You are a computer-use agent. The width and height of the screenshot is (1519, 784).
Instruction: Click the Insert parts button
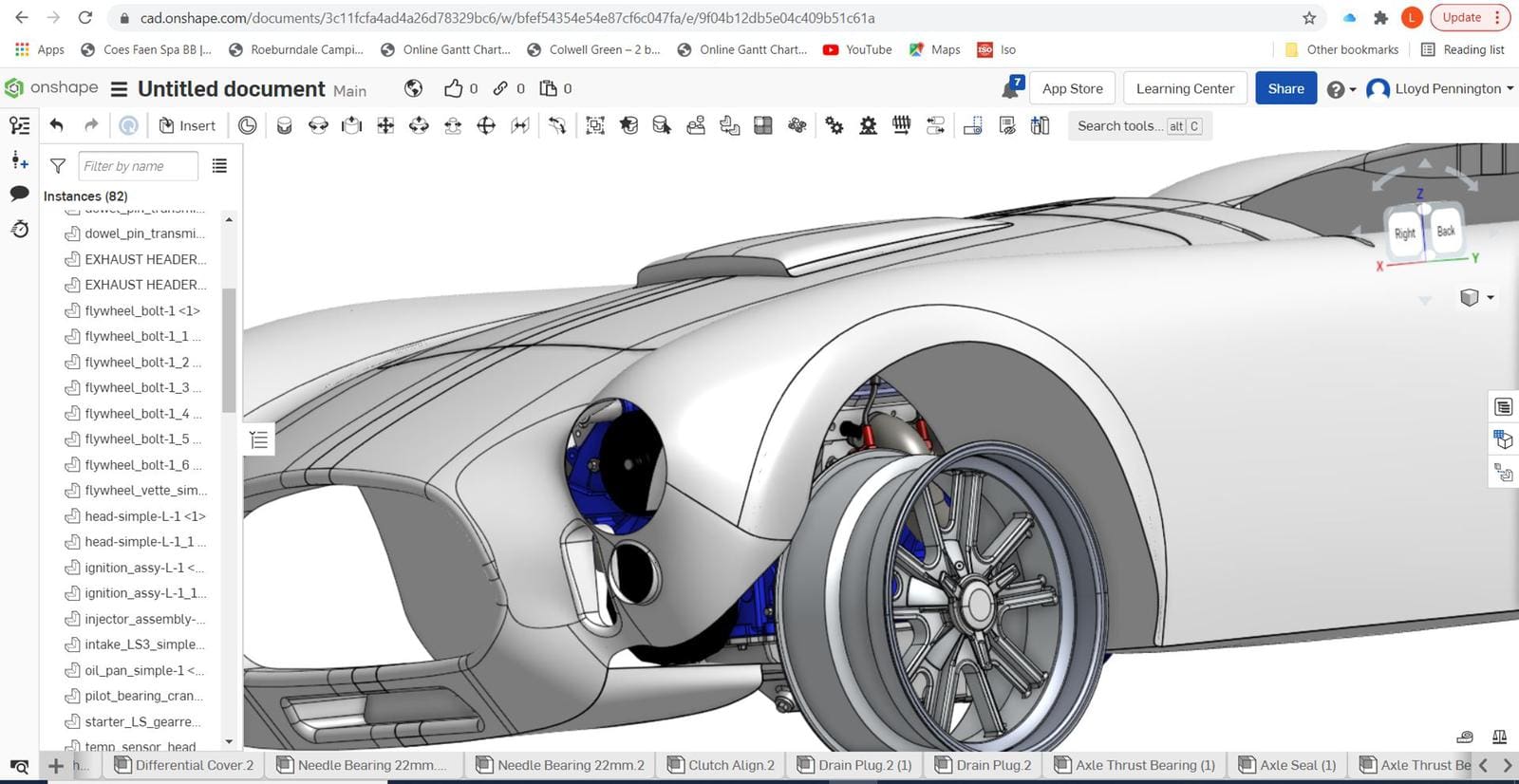pos(187,125)
